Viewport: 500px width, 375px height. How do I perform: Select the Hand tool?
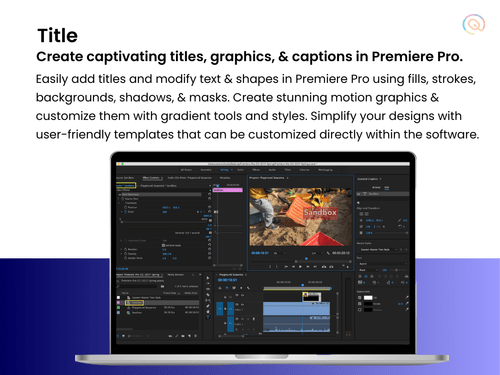(x=208, y=312)
